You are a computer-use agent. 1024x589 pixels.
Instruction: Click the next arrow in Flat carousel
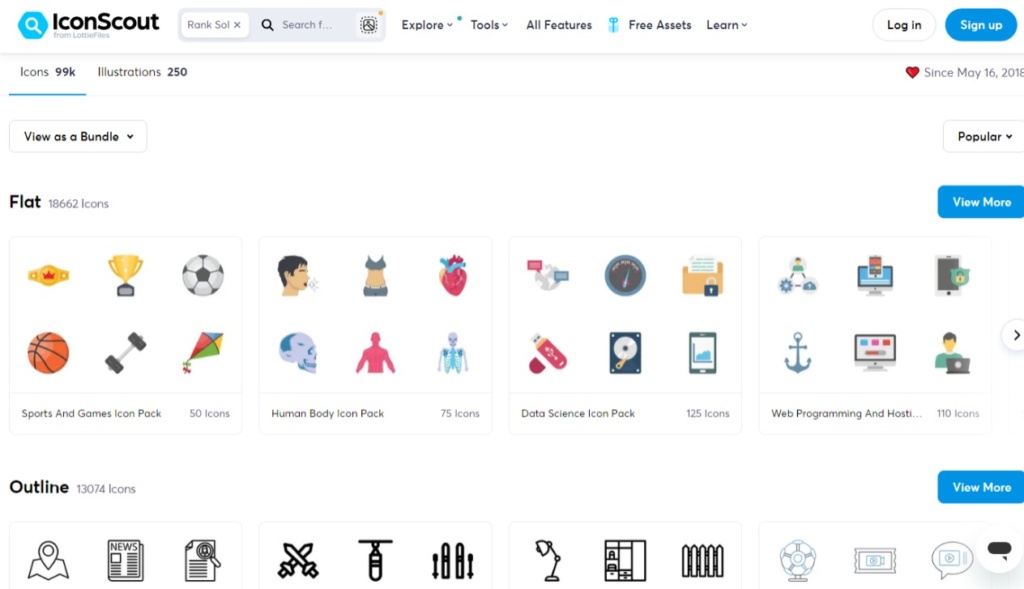tap(1015, 335)
